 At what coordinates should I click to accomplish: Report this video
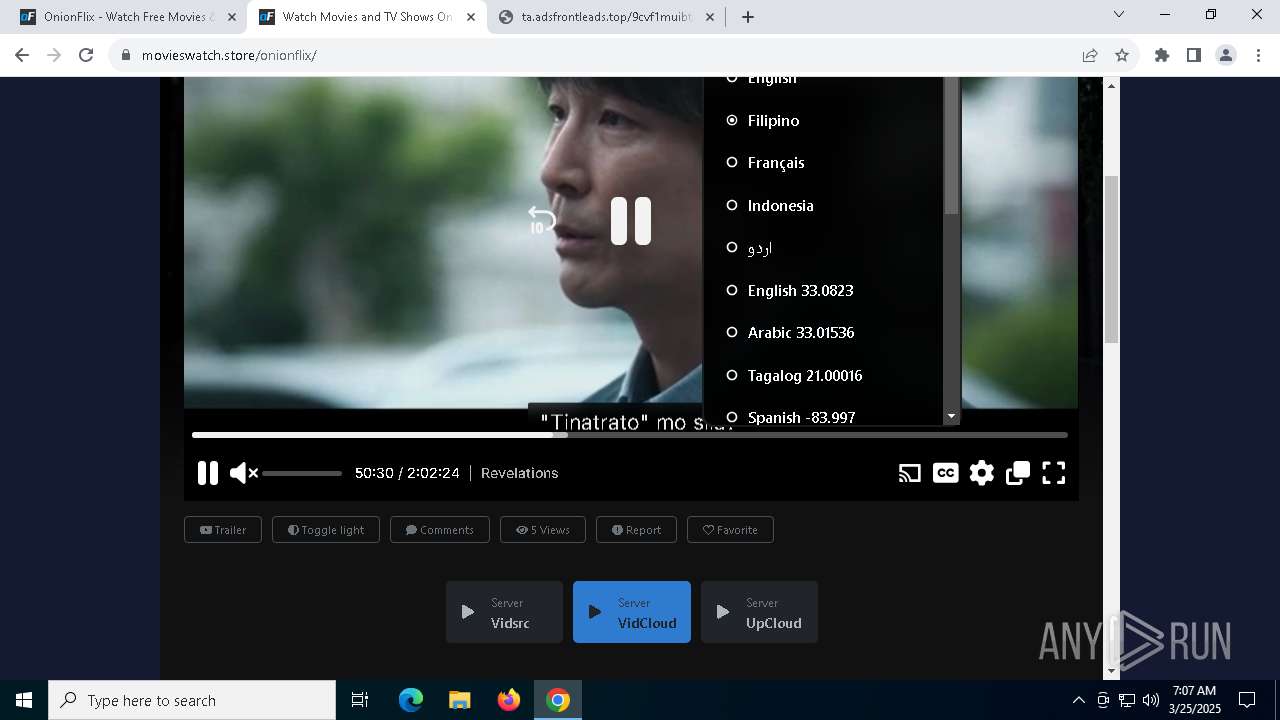(636, 530)
